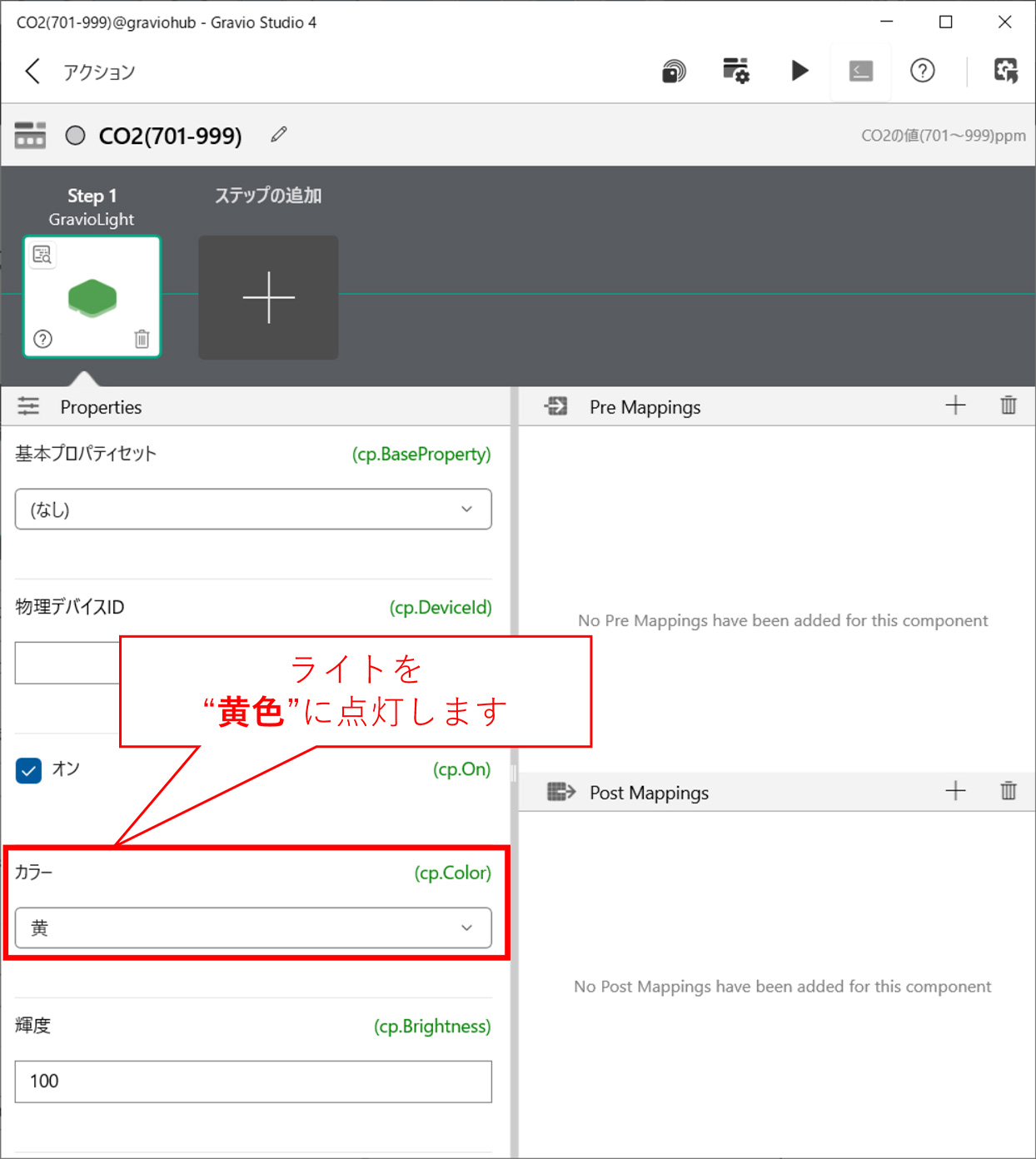
Task: Click the Properties sliders icon
Action: [x=28, y=406]
